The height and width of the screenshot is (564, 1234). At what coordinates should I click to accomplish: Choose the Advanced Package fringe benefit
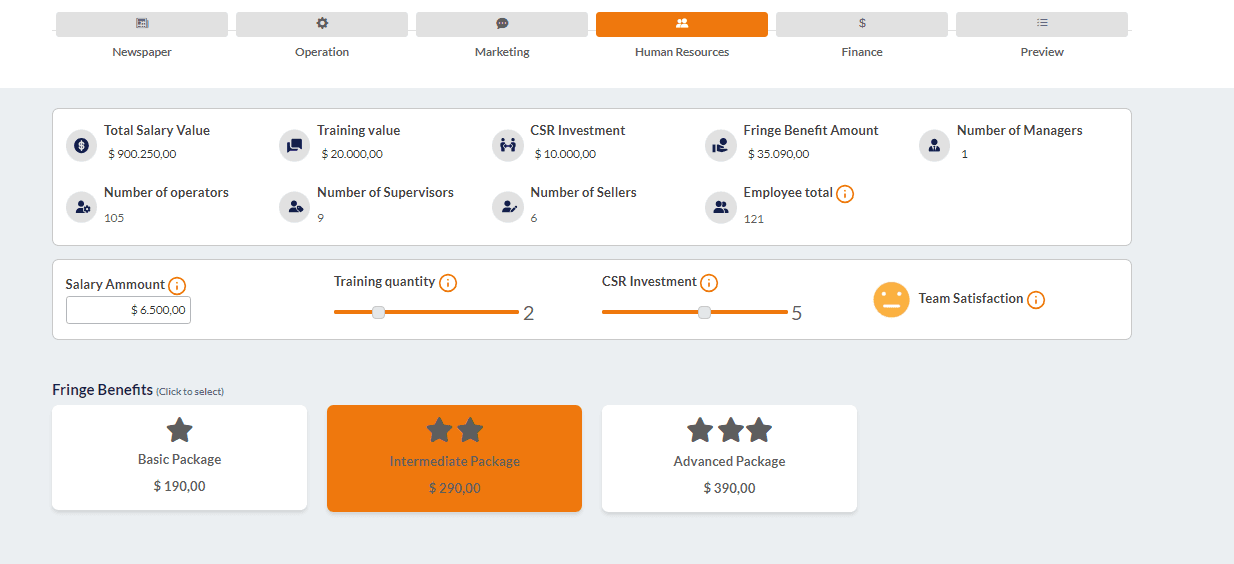tap(729, 458)
